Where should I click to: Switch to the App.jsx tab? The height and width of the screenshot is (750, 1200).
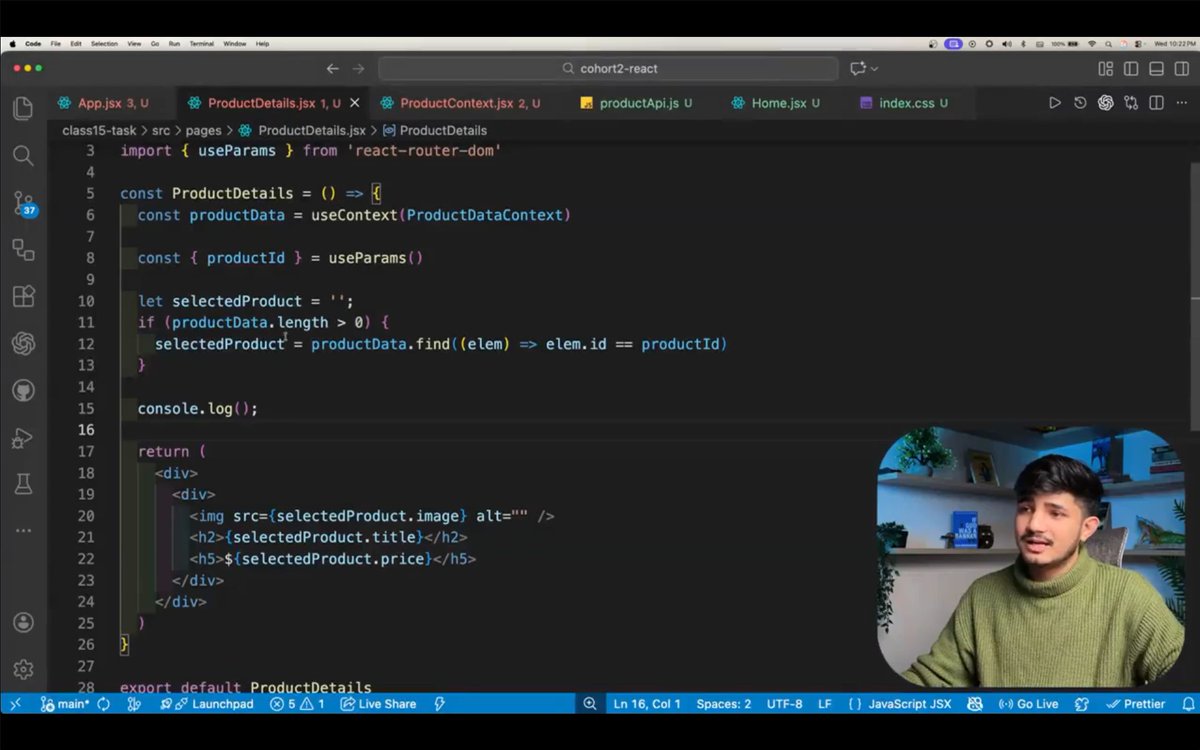110,103
